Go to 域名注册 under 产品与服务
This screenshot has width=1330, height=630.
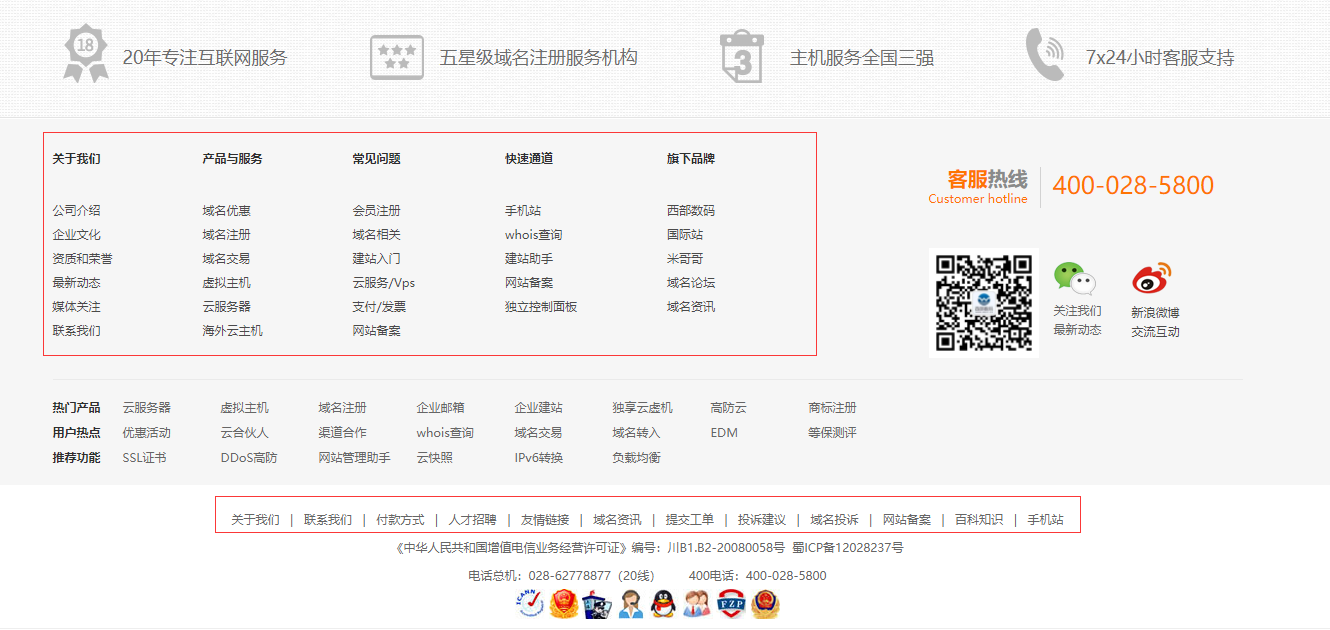(x=226, y=235)
